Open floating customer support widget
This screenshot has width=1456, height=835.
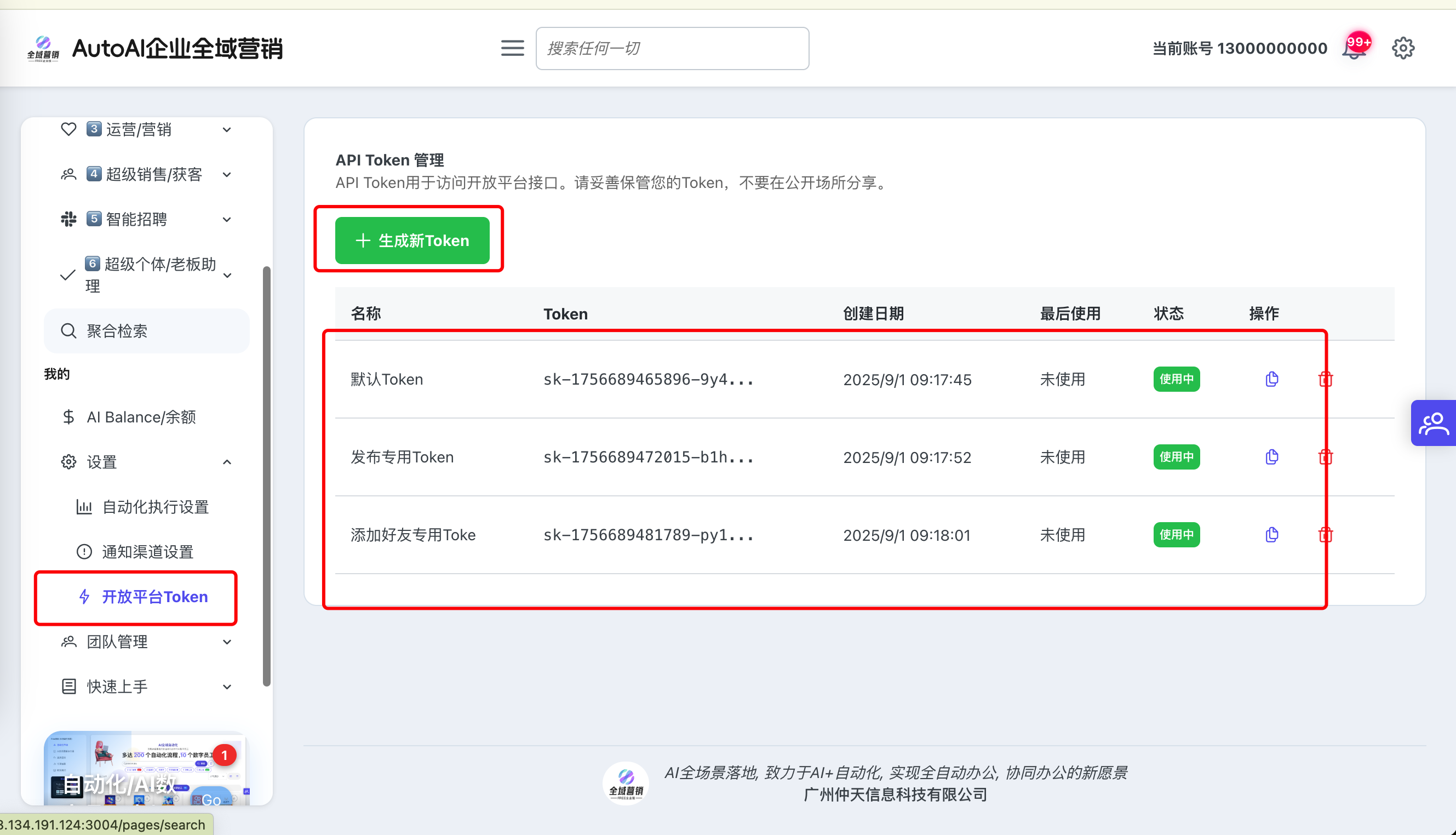pos(1432,422)
